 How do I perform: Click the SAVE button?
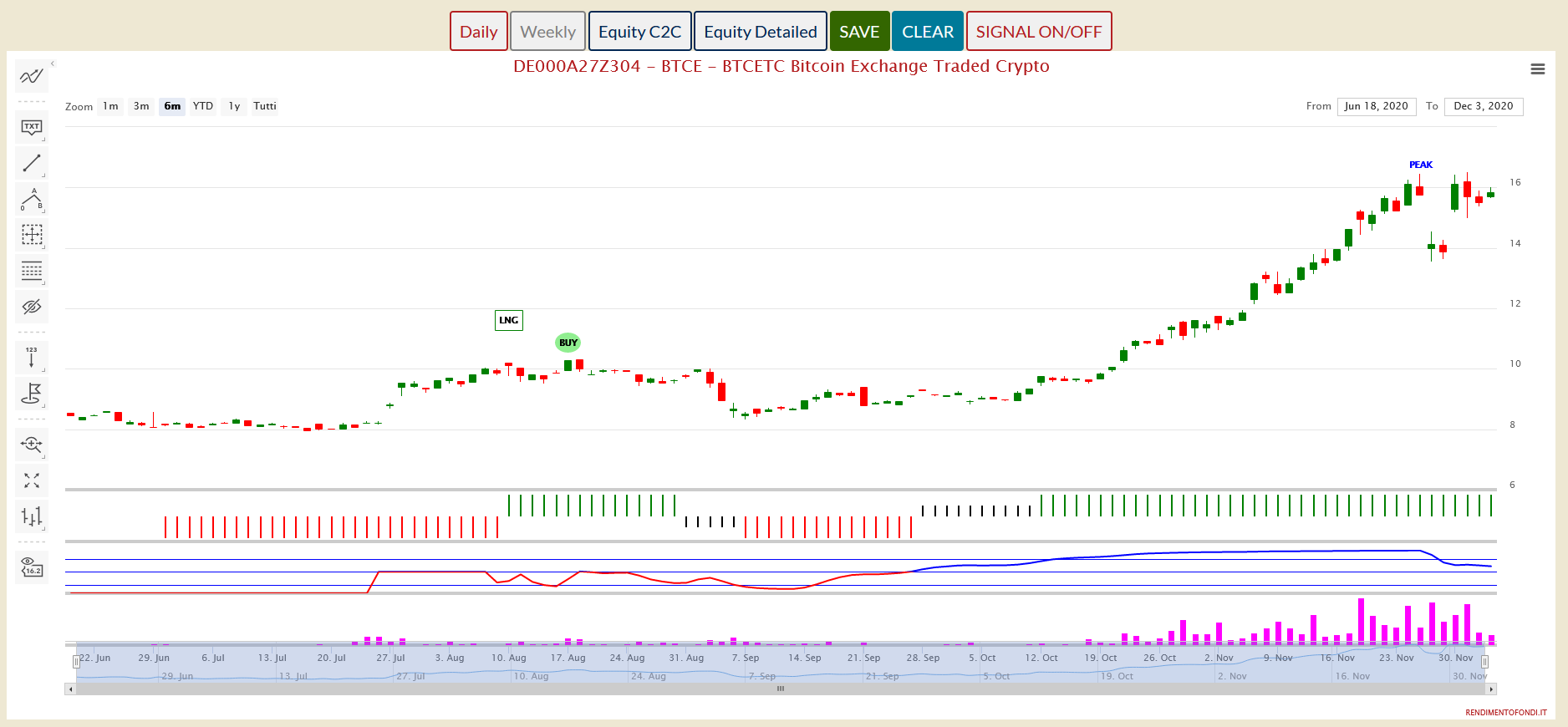tap(859, 31)
